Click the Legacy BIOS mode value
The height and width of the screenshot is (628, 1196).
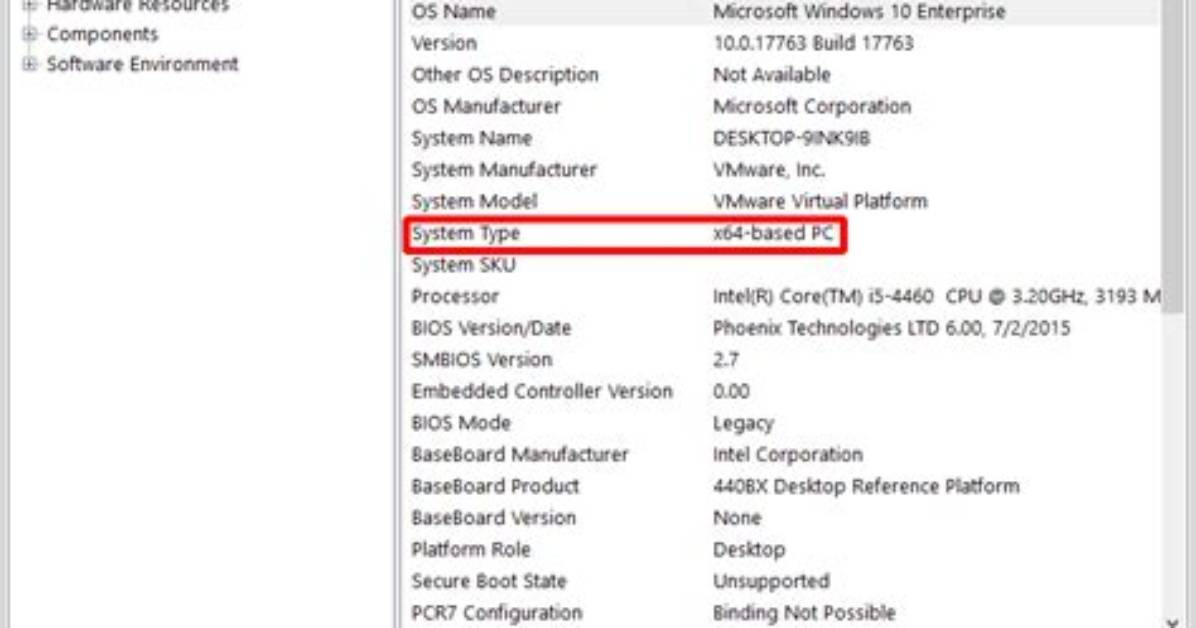pos(743,423)
